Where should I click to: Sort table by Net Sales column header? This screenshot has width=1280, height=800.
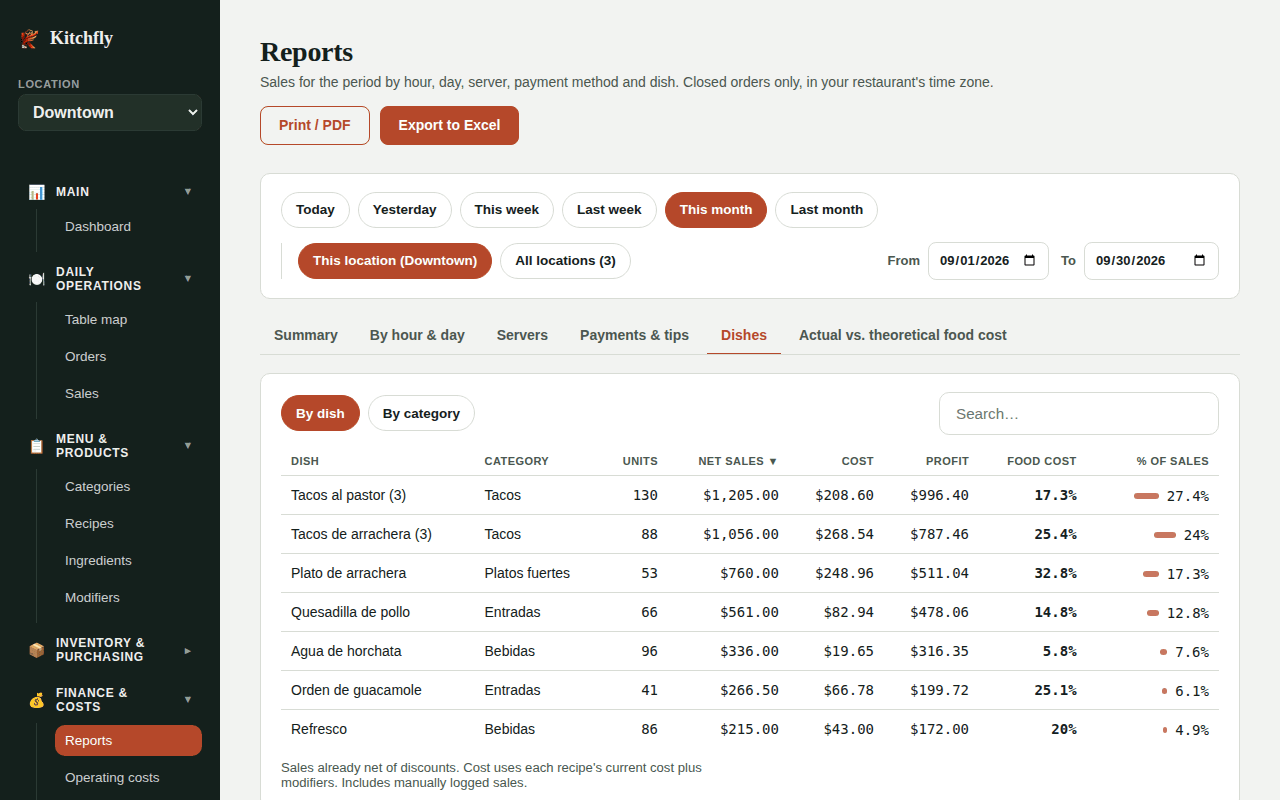738,461
